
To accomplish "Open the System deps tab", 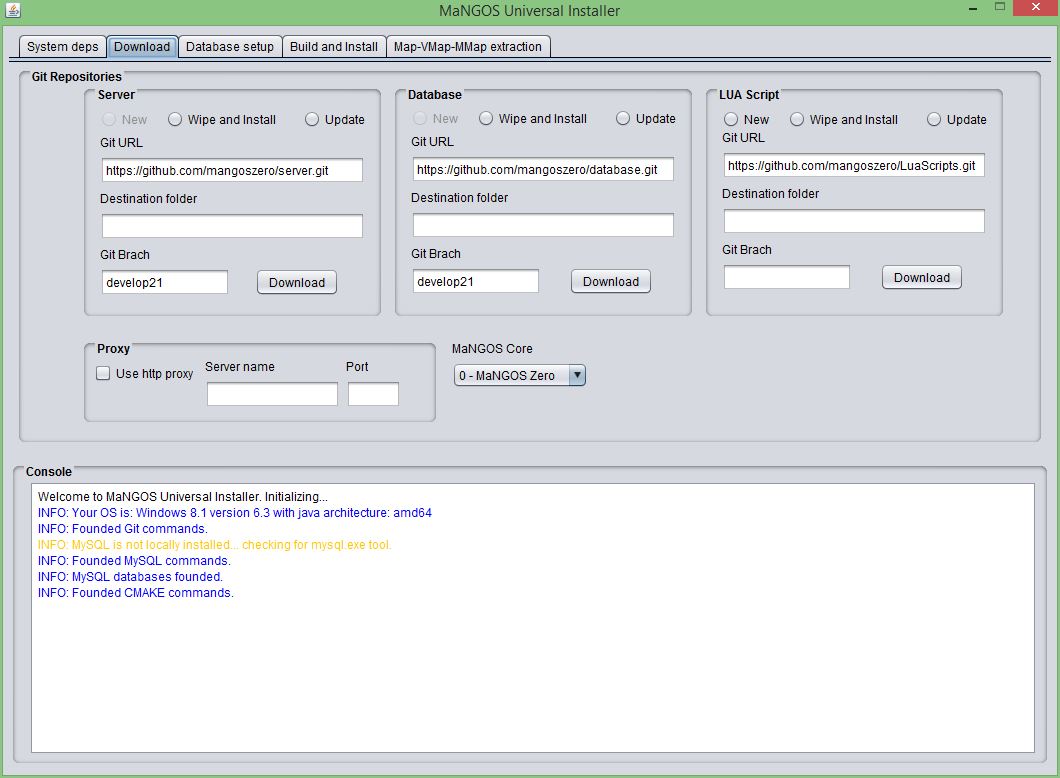I will (62, 47).
